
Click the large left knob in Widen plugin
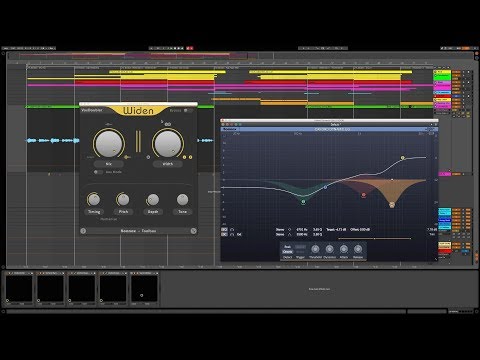109,143
